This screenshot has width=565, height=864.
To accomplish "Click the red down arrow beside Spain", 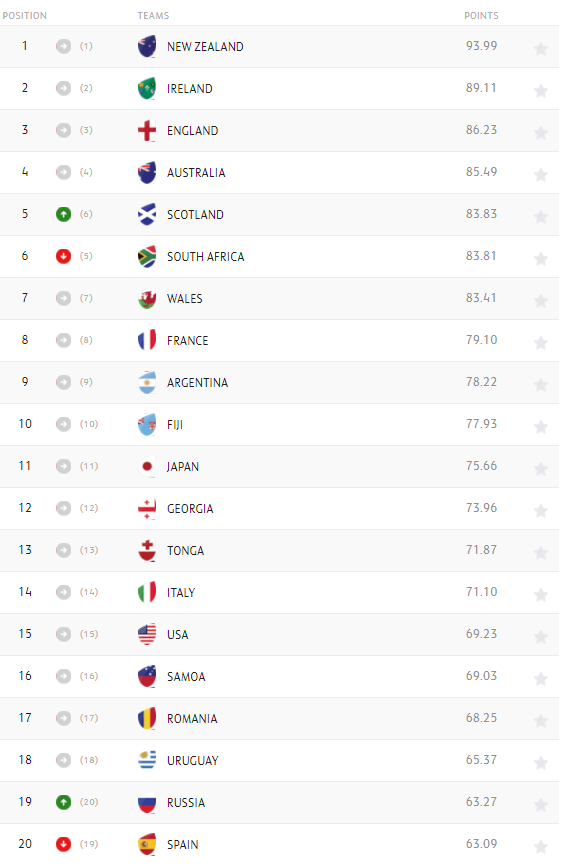I will (x=63, y=844).
